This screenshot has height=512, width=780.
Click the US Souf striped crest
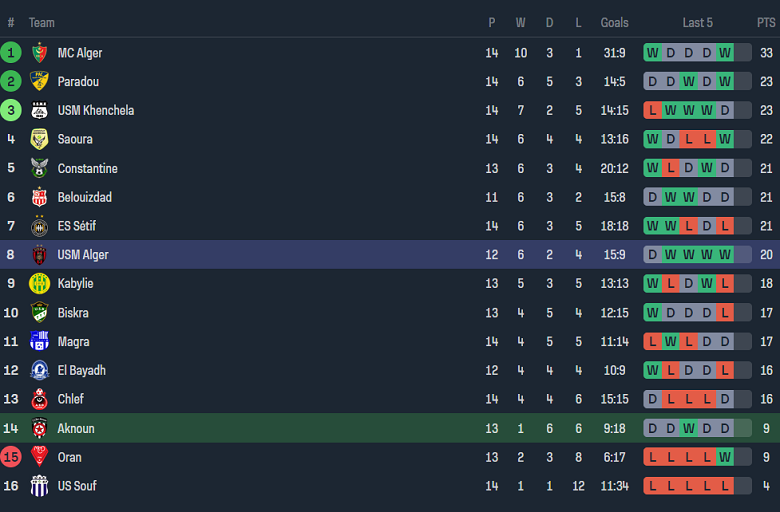(x=39, y=486)
